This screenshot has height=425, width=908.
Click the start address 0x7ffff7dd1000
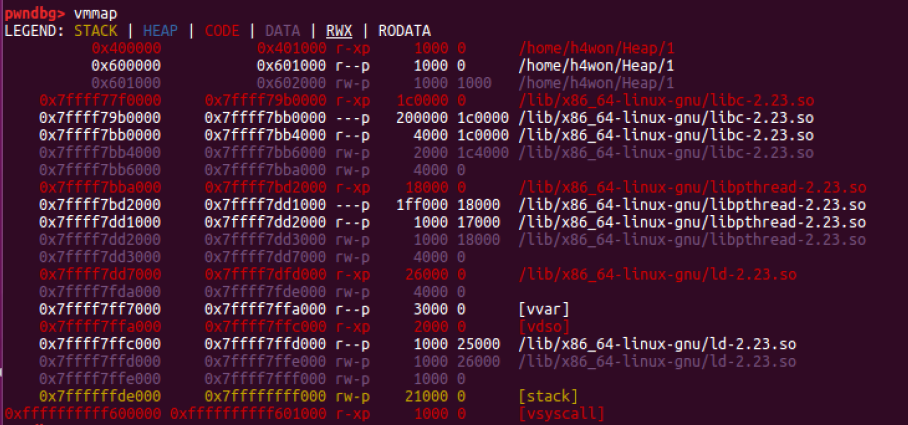[x=100, y=222]
